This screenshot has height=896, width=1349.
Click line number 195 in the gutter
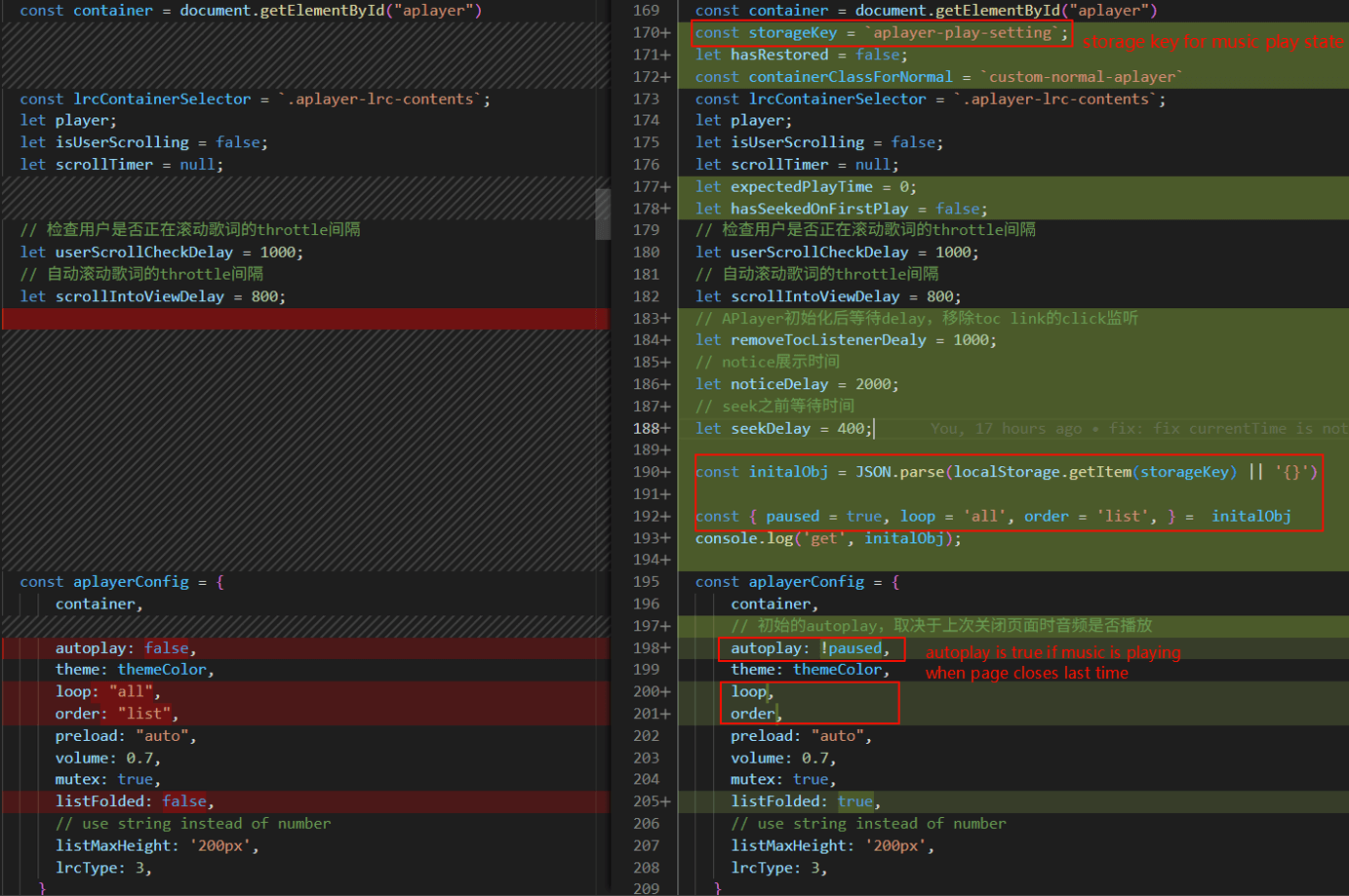(x=646, y=581)
